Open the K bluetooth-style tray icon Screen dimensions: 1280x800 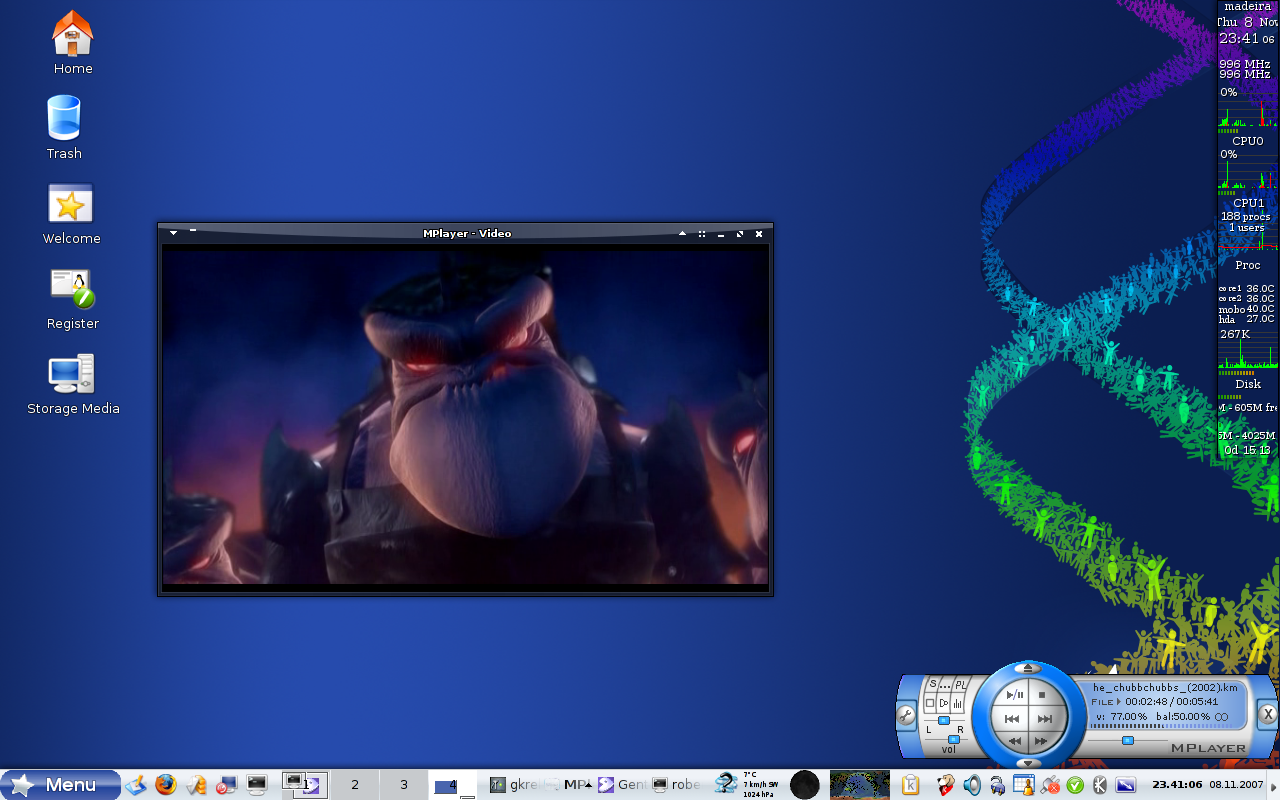(x=1102, y=785)
